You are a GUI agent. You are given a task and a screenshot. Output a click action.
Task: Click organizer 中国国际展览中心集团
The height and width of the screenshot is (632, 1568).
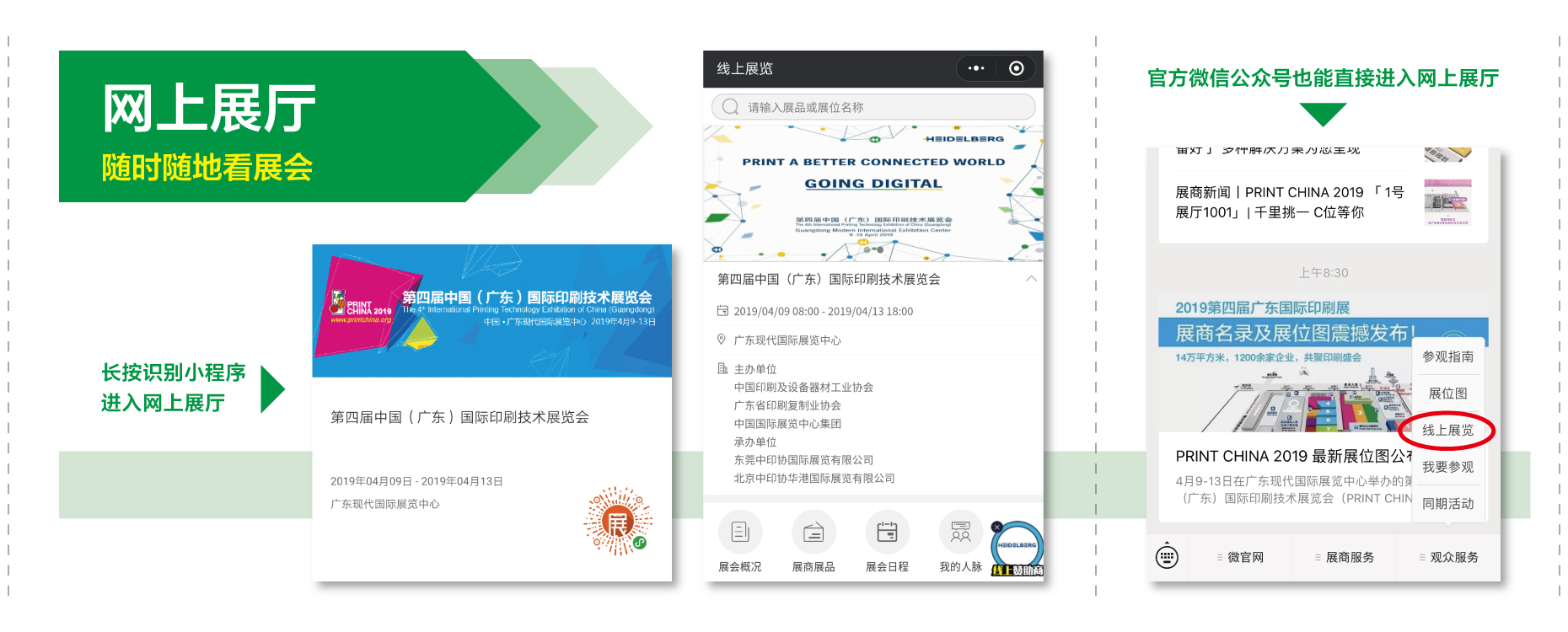tap(787, 424)
